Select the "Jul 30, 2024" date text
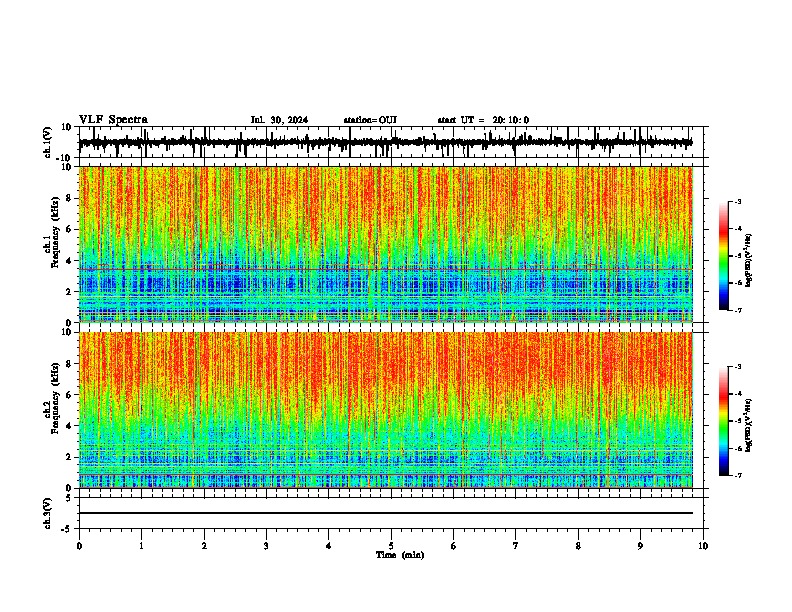This screenshot has height=612, width=792. [279, 120]
